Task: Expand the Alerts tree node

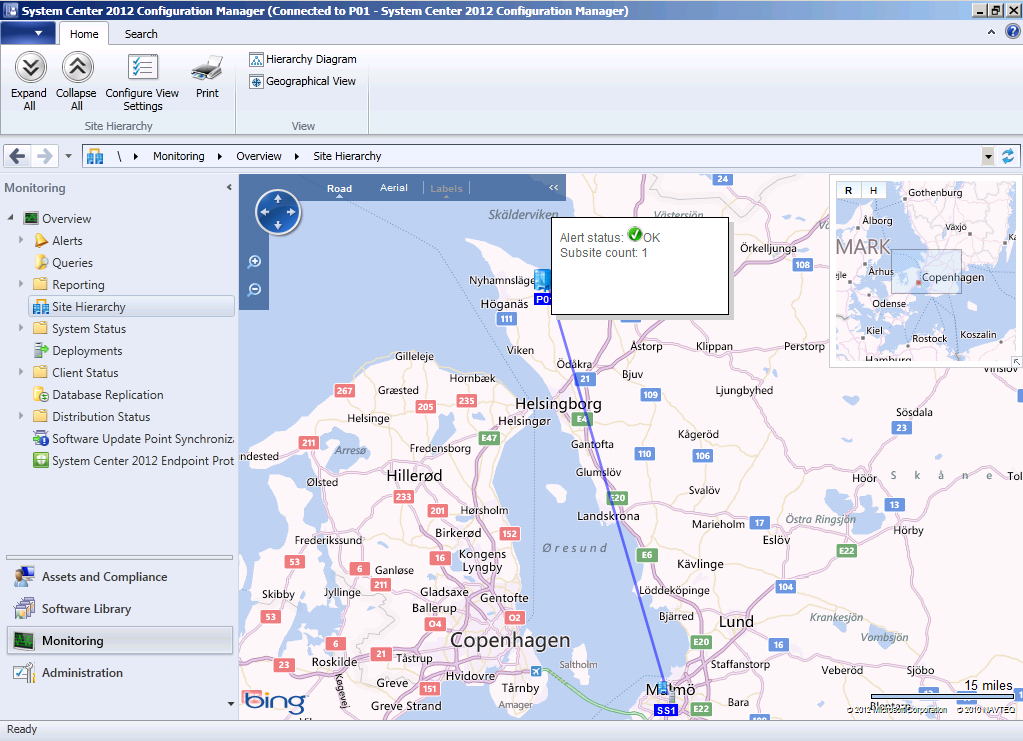Action: [21, 240]
